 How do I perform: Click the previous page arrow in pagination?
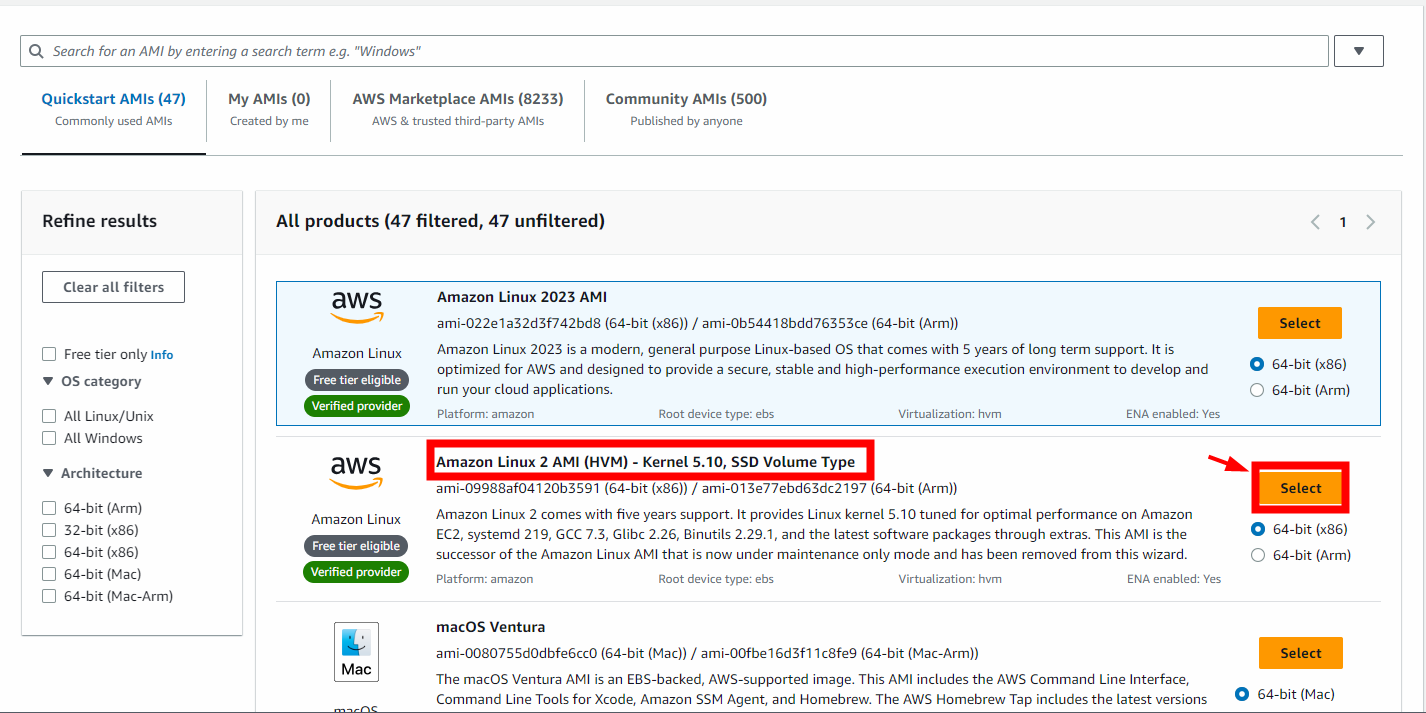click(1315, 221)
